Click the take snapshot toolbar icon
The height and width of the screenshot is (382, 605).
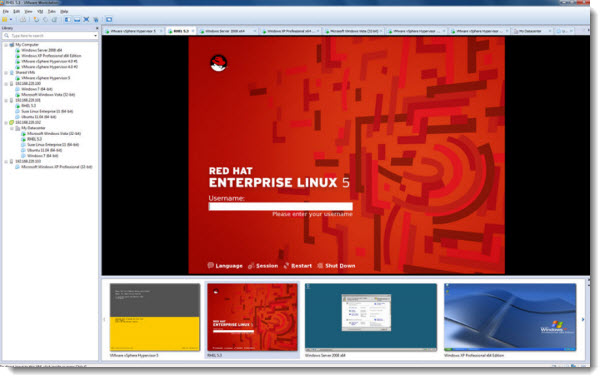pos(36,19)
